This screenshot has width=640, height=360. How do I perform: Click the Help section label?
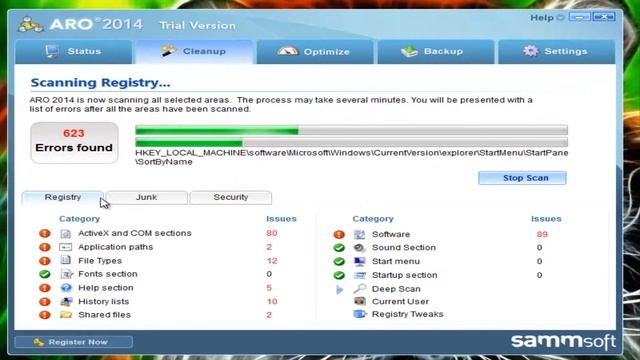pos(106,288)
